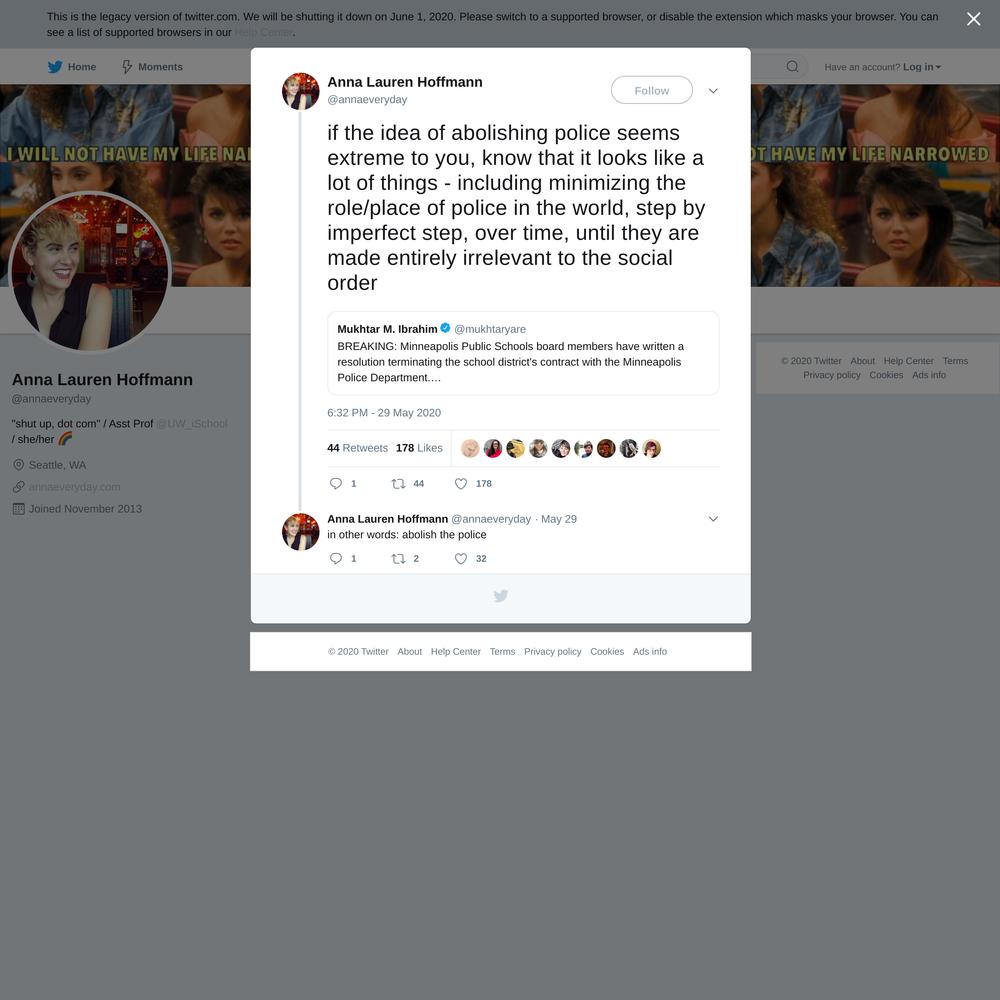
Task: Open the 44 Retweets list
Action: click(357, 448)
